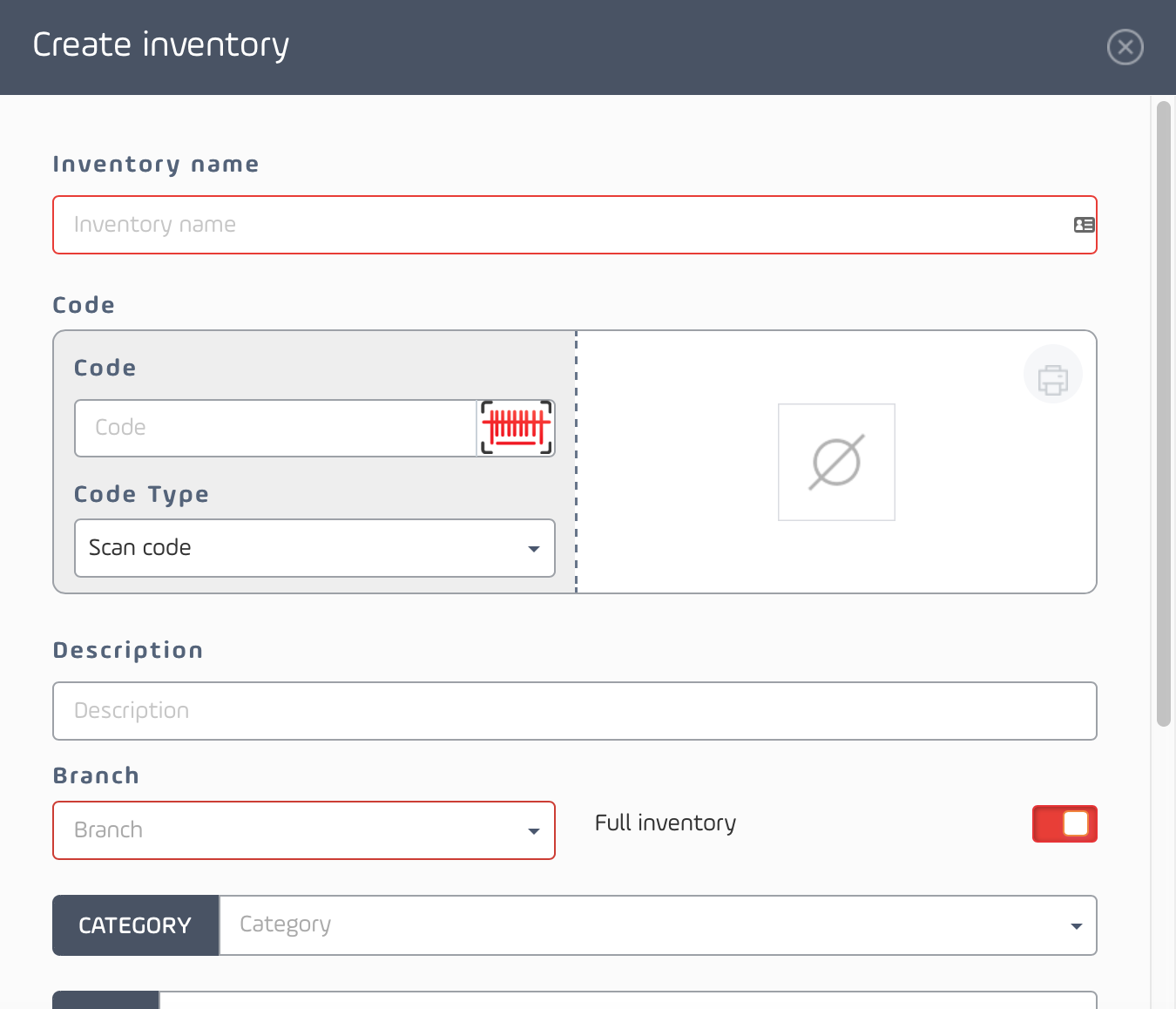The image size is (1176, 1009).
Task: Click the Create inventory title
Action: coord(161,45)
